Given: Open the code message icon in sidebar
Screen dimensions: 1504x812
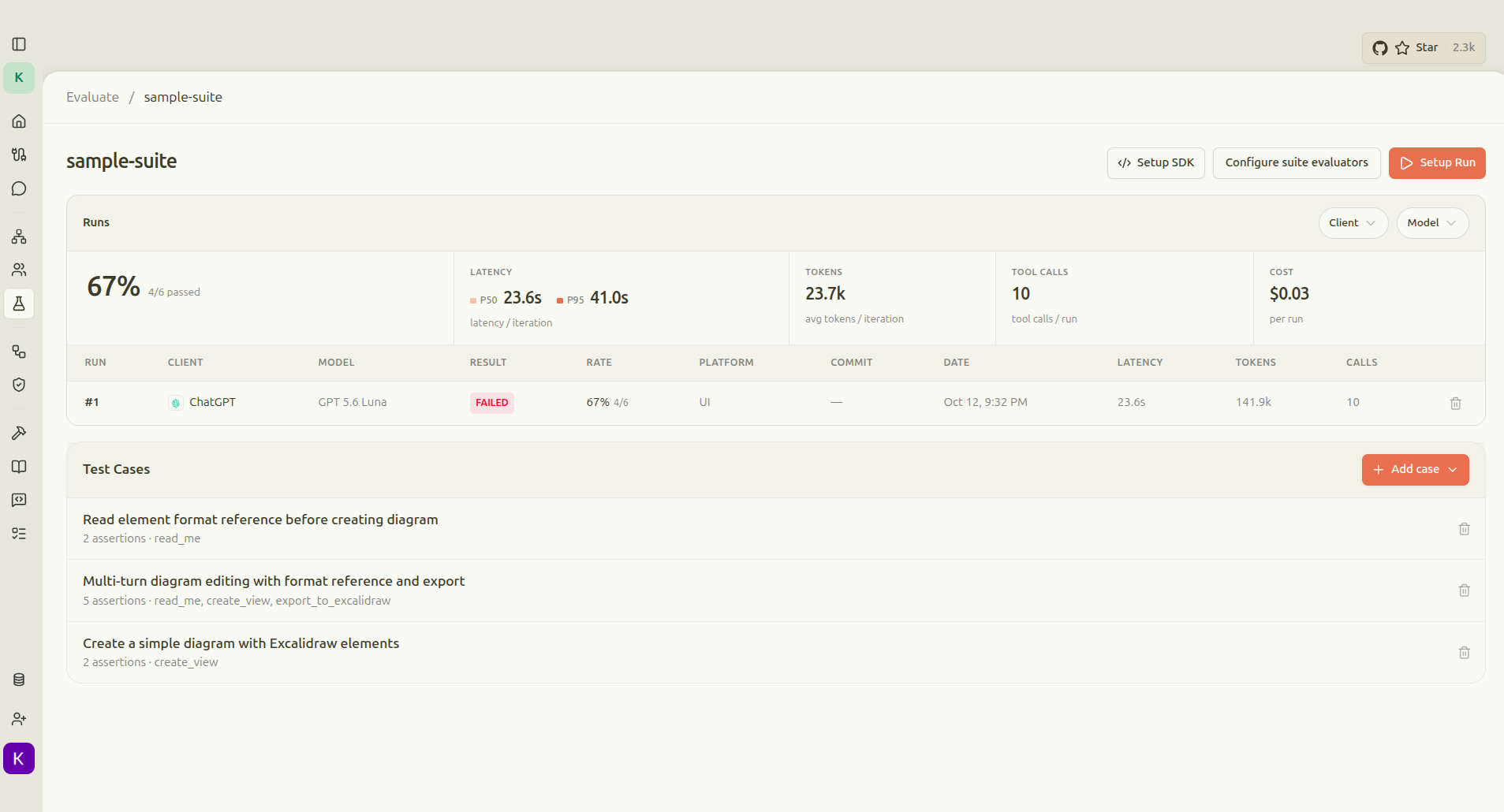Looking at the screenshot, I should (x=19, y=500).
